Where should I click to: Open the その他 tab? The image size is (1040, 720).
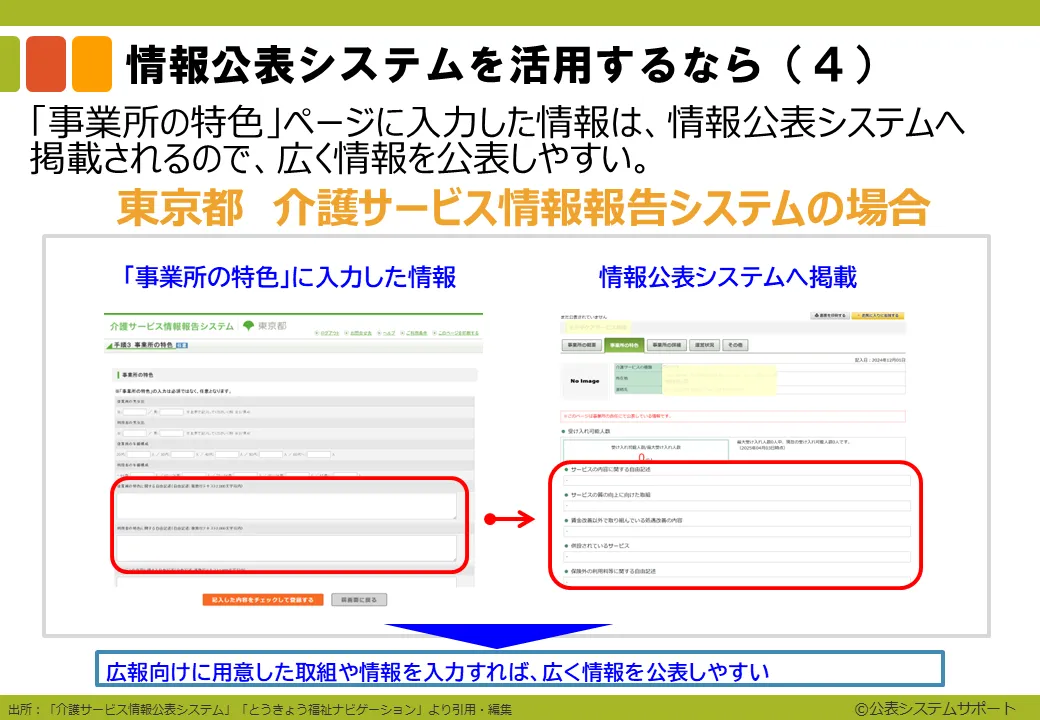735,345
